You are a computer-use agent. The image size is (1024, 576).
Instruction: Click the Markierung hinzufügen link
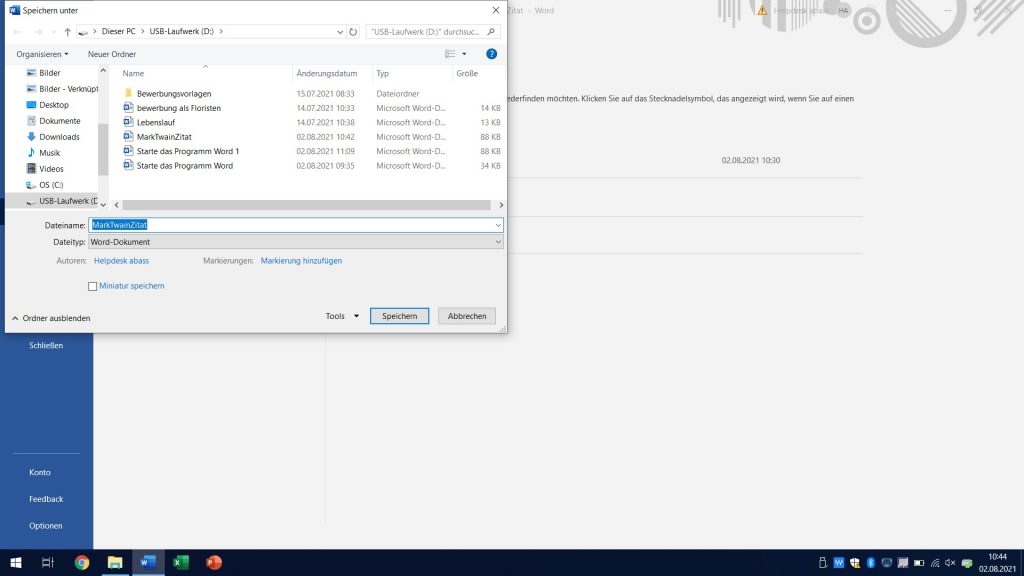point(301,261)
